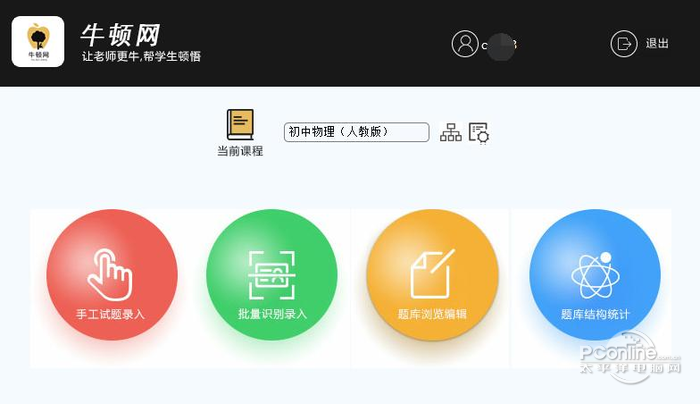The width and height of the screenshot is (700, 404).
Task: Open 题库结构统计 structure statistics
Action: point(595,314)
